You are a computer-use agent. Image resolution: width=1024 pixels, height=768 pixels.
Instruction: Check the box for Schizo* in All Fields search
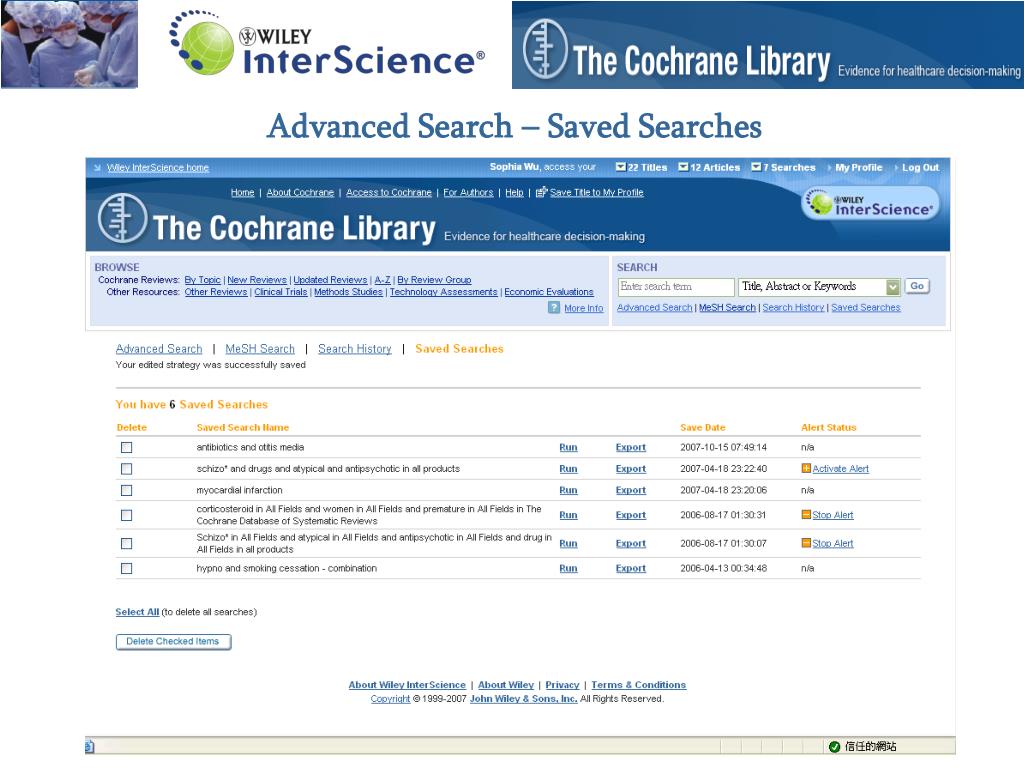[127, 543]
